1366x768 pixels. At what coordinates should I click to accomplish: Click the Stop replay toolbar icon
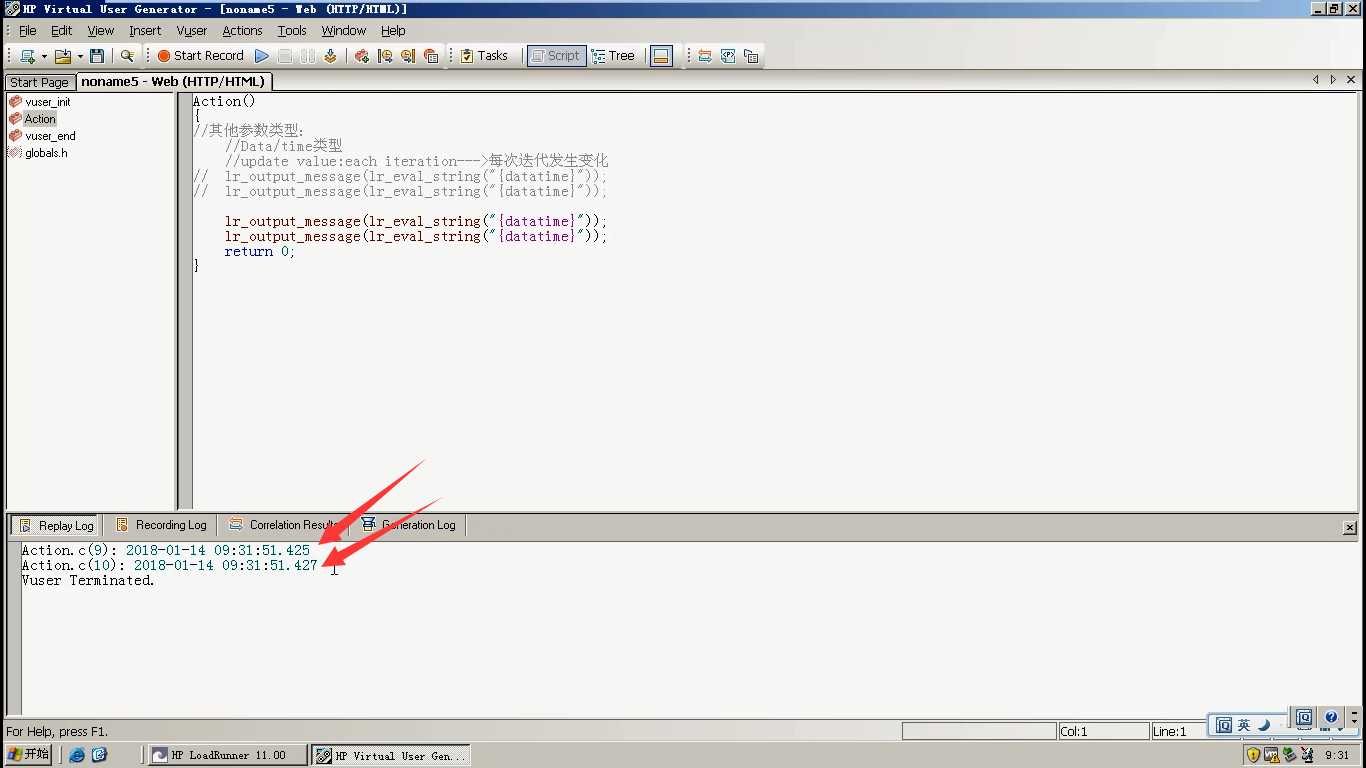pyautogui.click(x=285, y=56)
